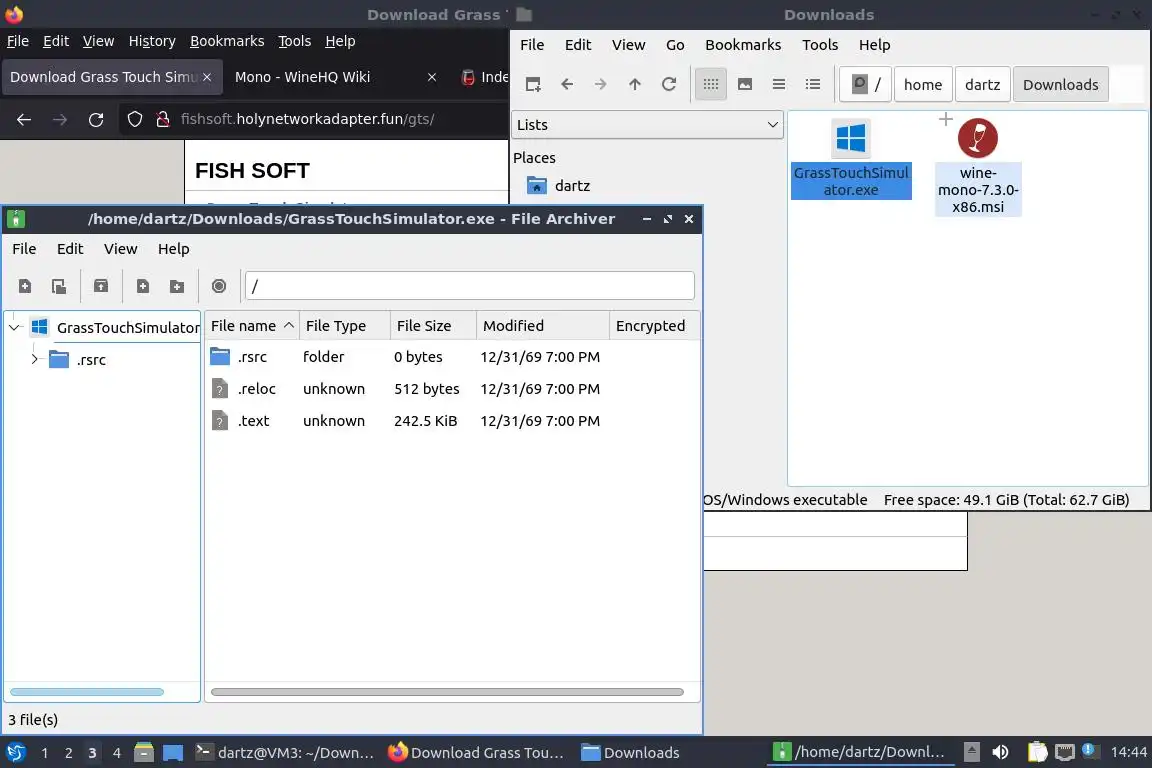Viewport: 1152px width, 768px height.
Task: Open History menu in Firefox
Action: 152,41
